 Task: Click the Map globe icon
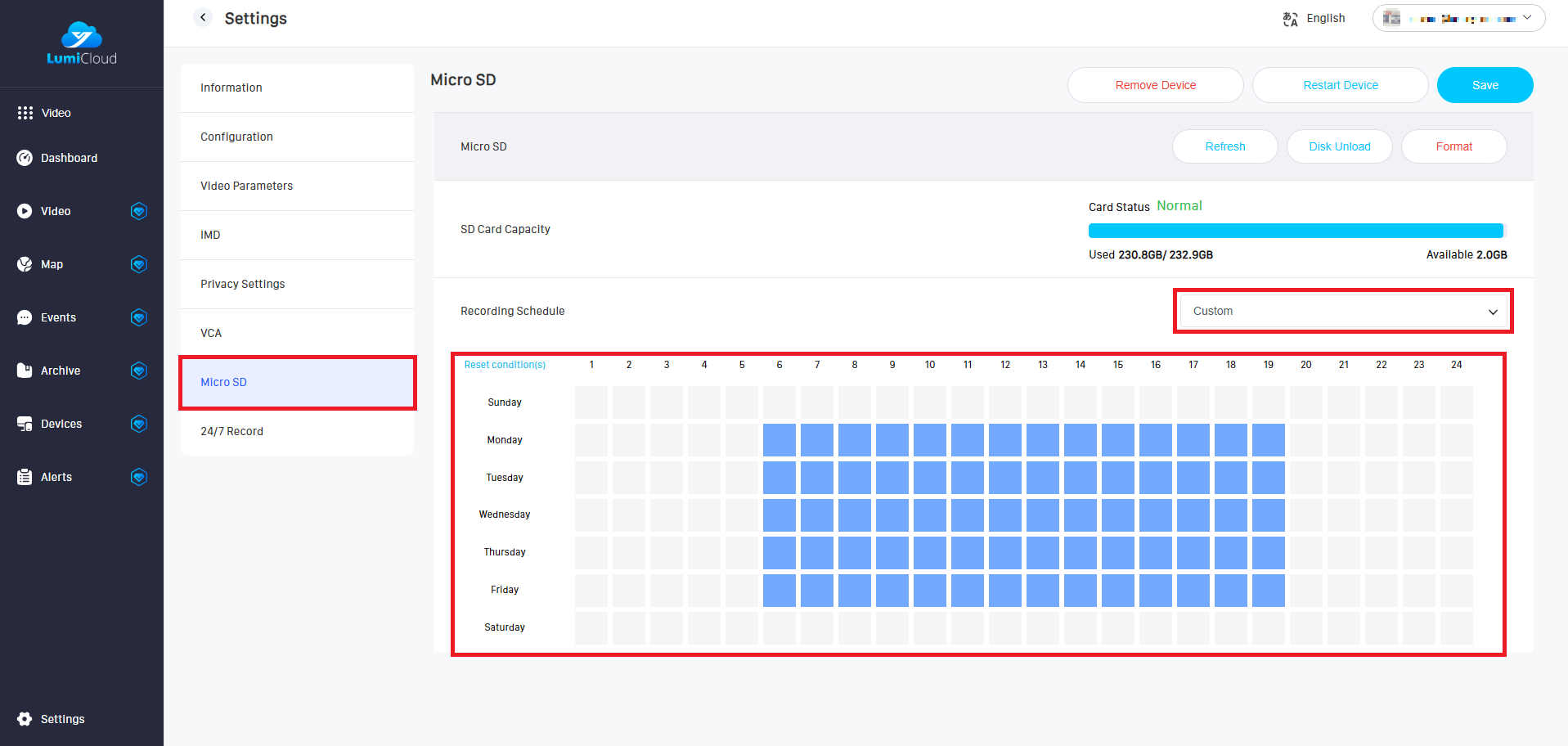tap(25, 264)
